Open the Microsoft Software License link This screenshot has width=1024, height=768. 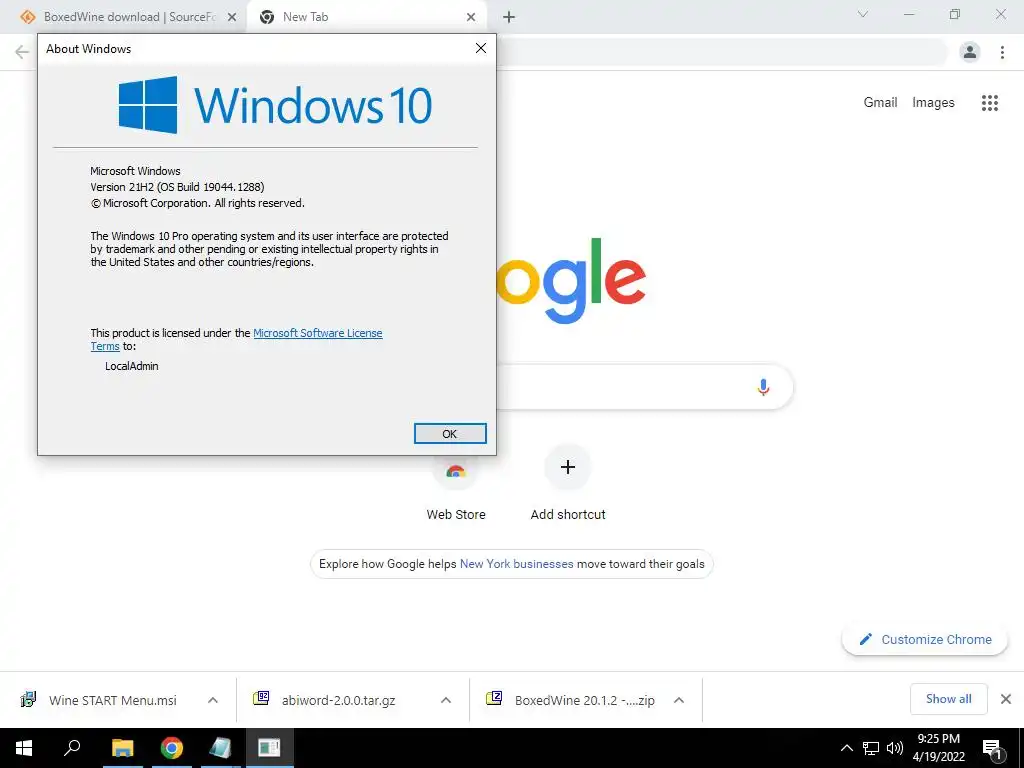click(x=317, y=333)
